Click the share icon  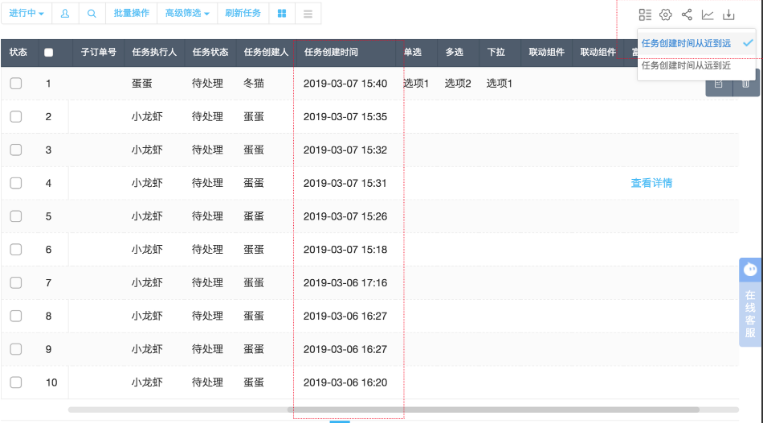pyautogui.click(x=686, y=14)
